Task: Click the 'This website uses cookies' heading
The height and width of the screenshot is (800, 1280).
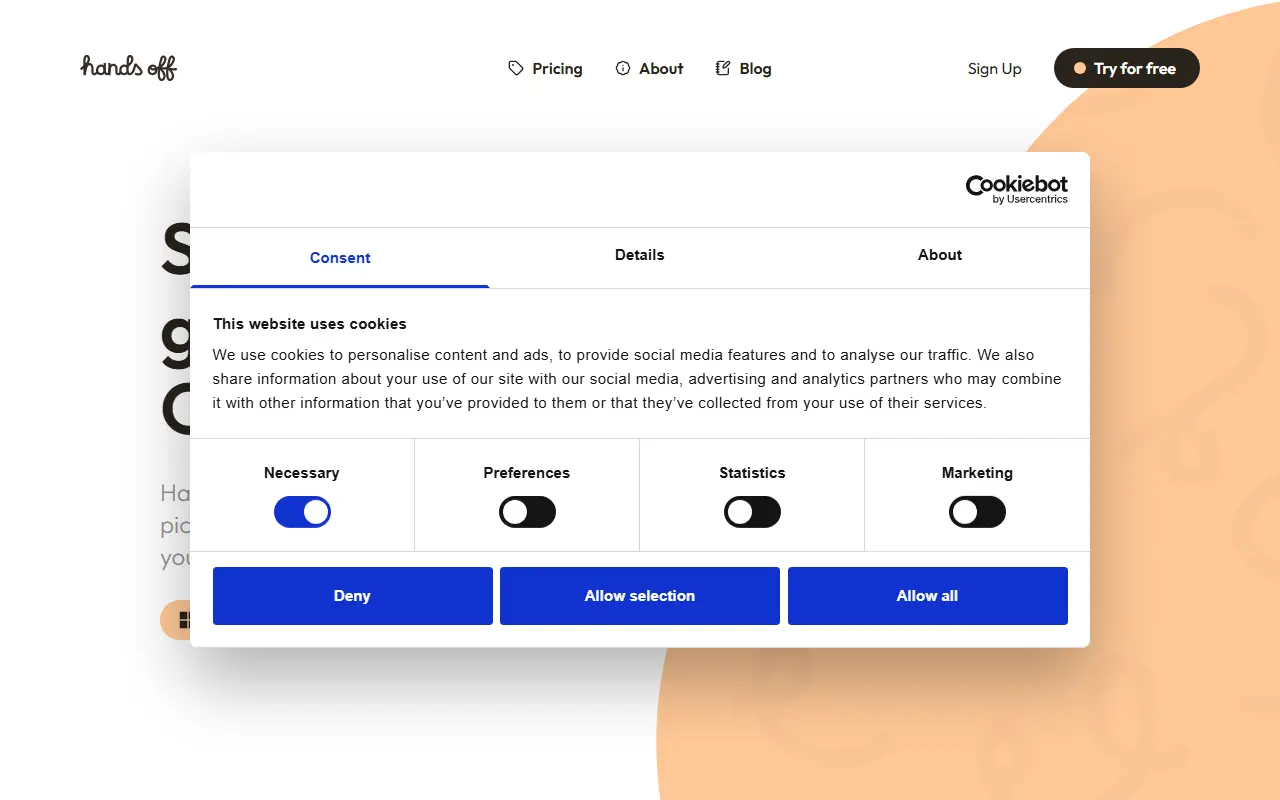Action: (x=310, y=324)
